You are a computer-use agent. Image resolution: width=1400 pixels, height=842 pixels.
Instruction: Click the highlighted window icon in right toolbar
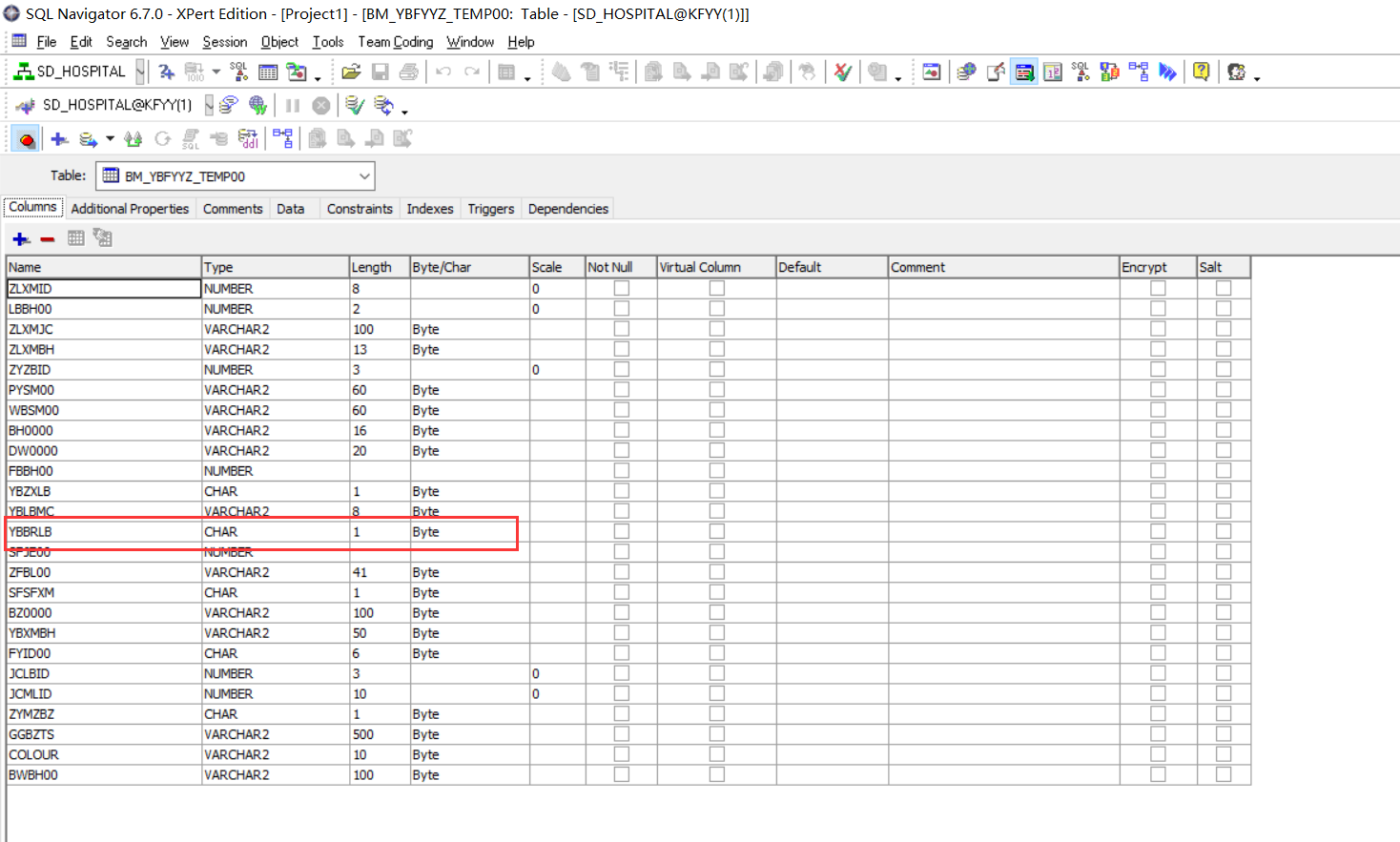(1024, 72)
